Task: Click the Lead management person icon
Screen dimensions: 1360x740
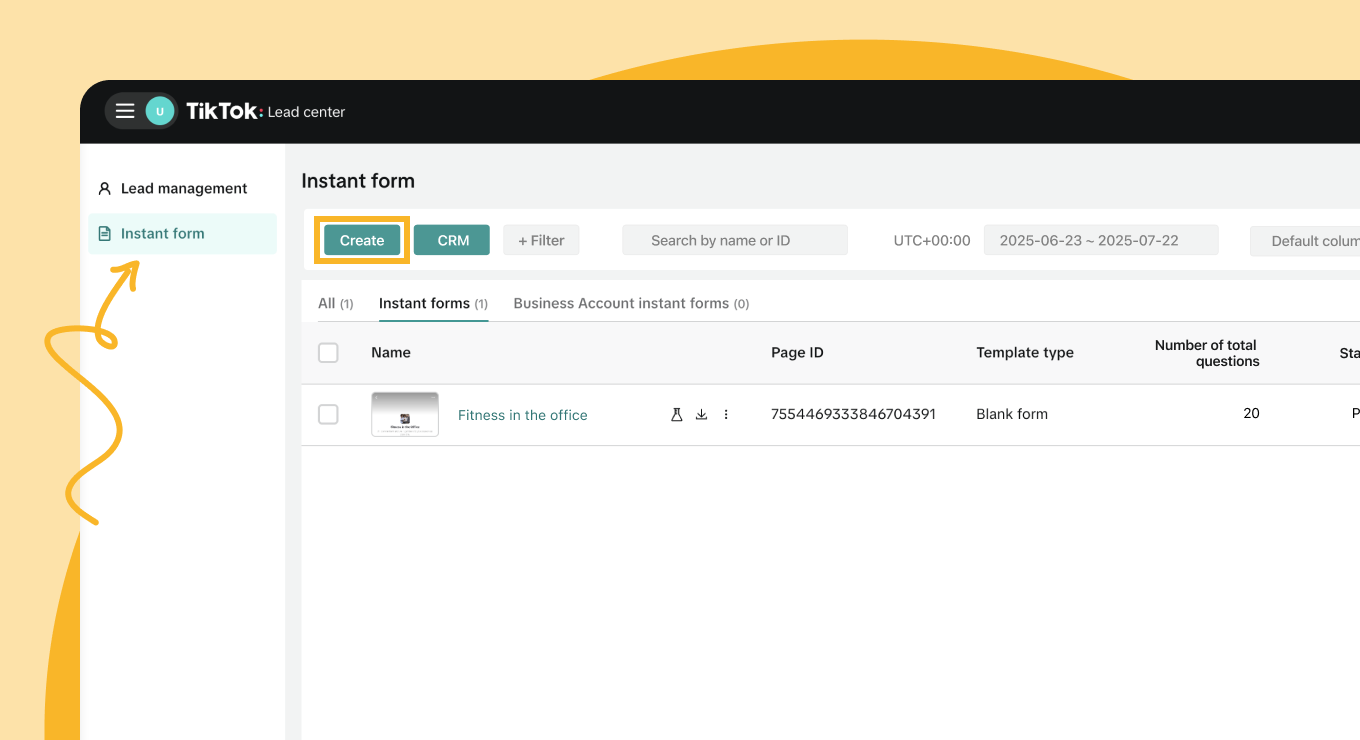Action: [104, 189]
